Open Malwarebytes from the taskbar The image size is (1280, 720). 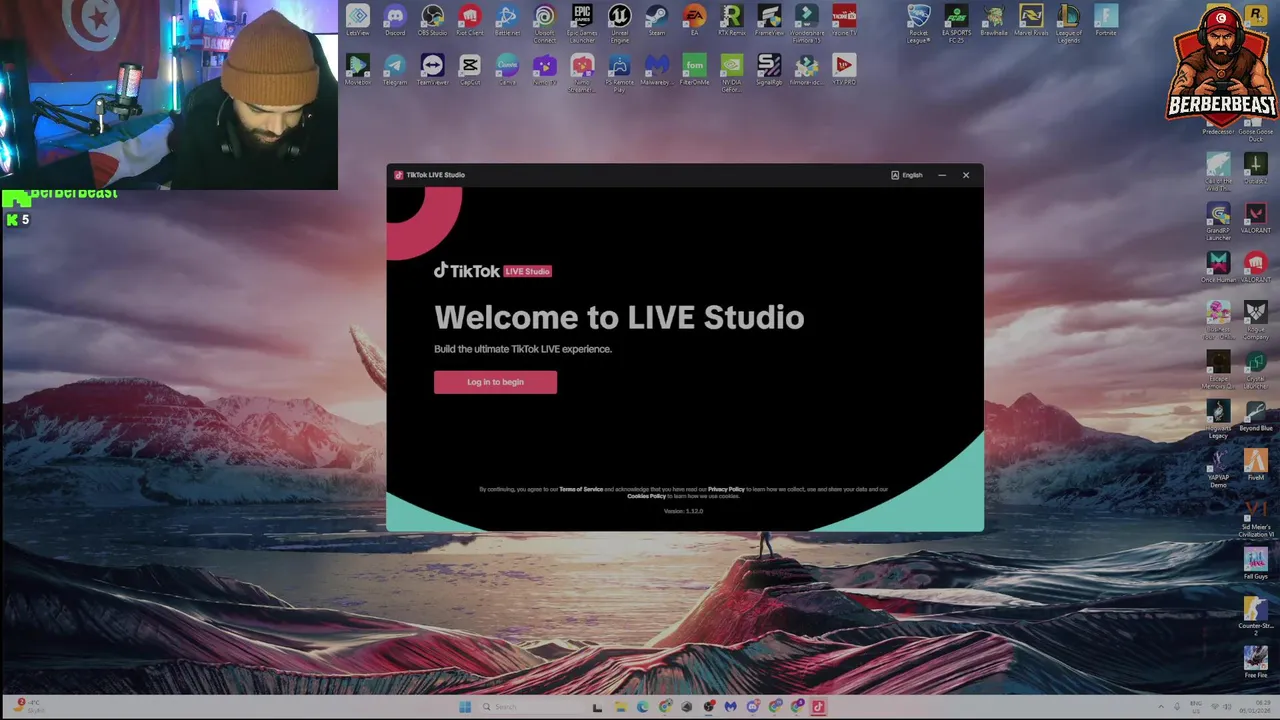coord(730,707)
